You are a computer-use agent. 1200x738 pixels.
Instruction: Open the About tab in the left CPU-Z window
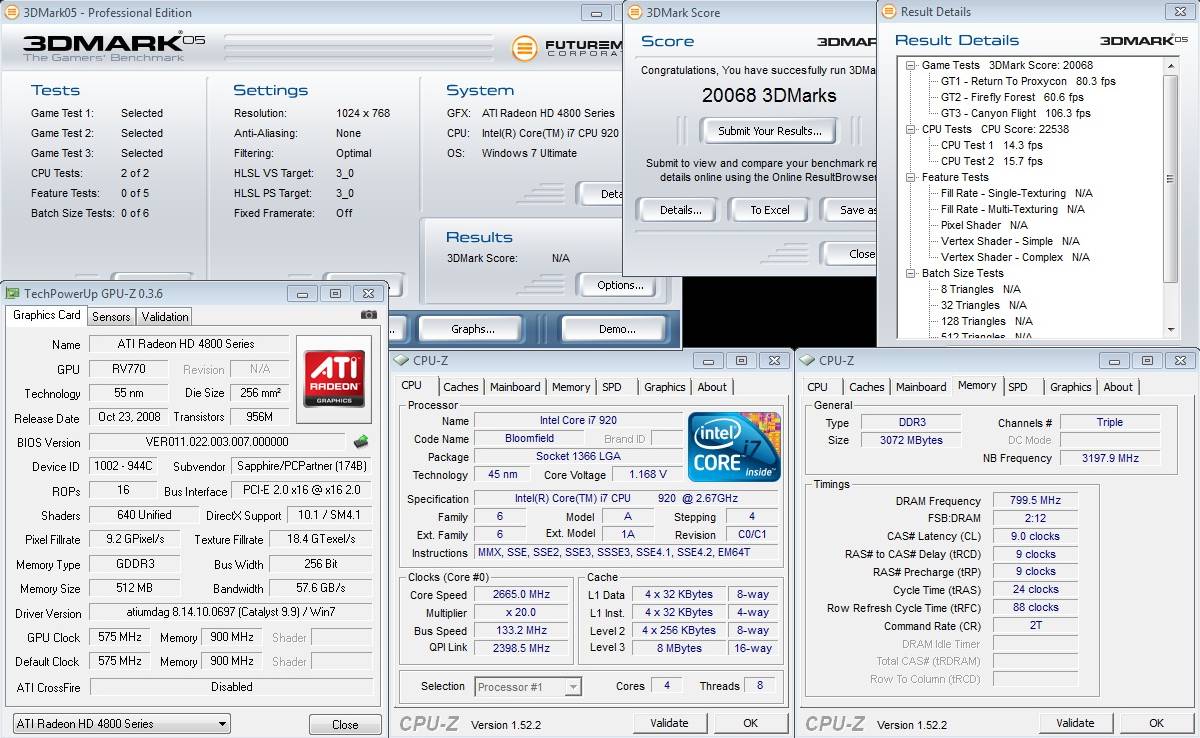click(712, 387)
